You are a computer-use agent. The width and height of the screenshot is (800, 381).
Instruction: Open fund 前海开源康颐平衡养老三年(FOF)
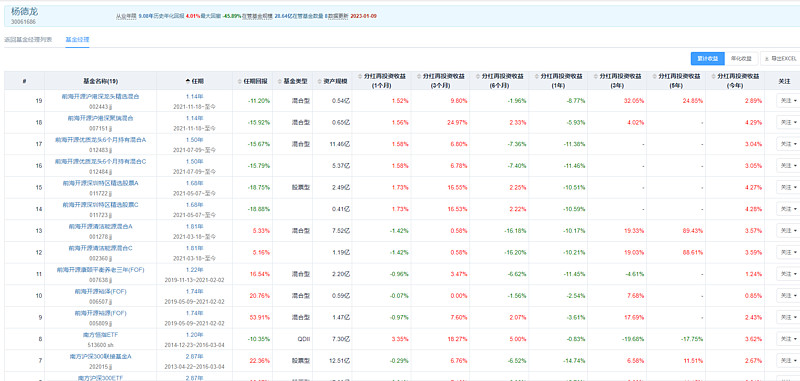coord(101,269)
